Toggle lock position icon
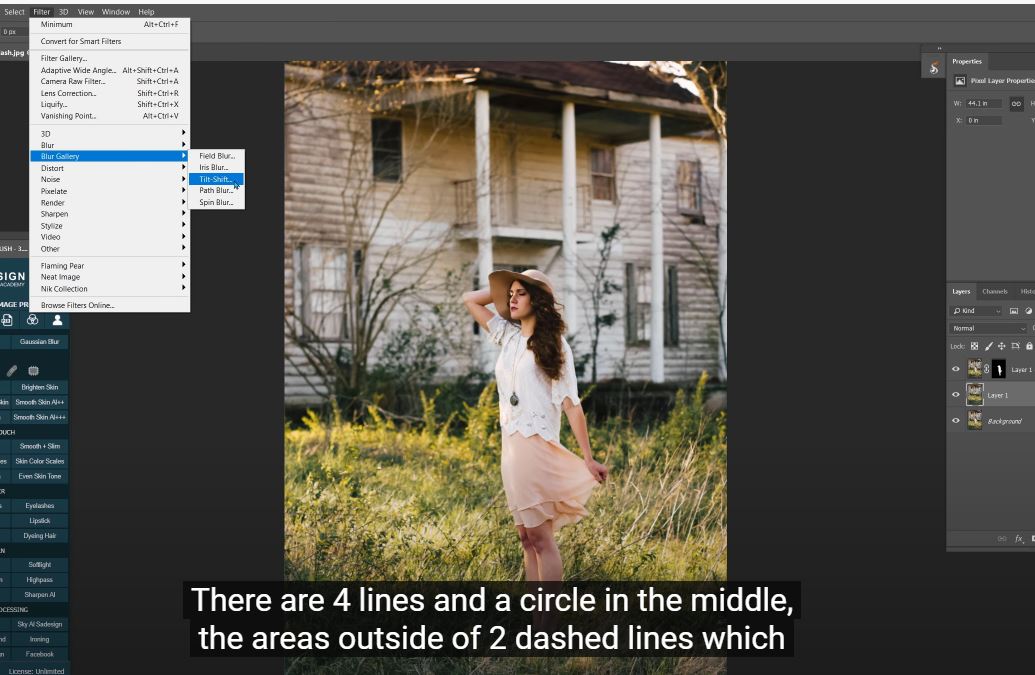The height and width of the screenshot is (675, 1035). (x=1001, y=346)
